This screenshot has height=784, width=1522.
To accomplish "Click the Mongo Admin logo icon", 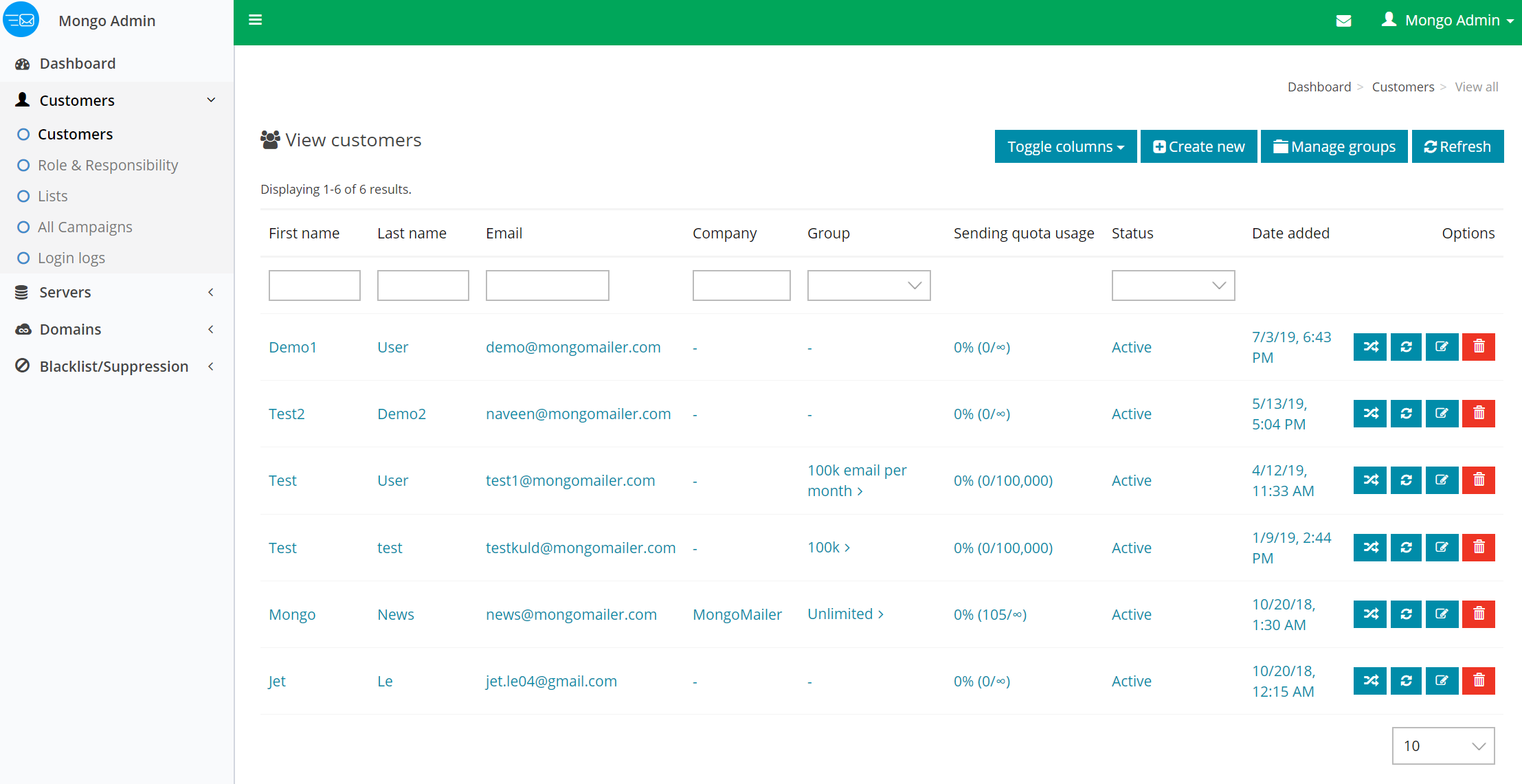I will coord(21,20).
